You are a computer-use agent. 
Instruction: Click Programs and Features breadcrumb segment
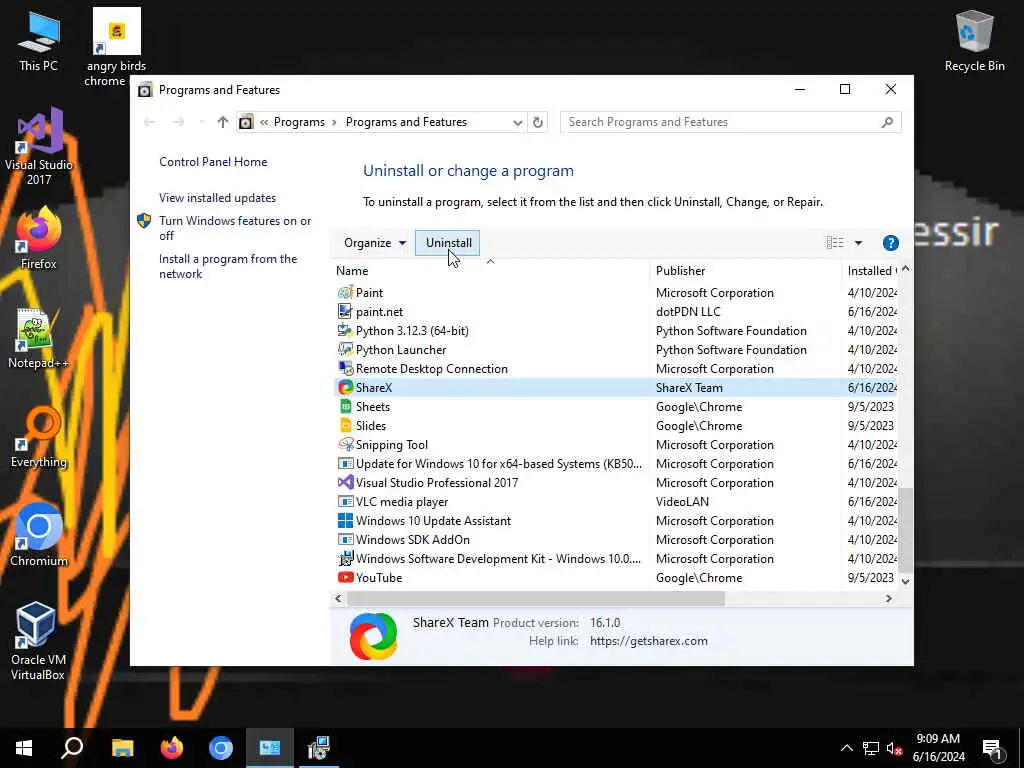pos(406,122)
